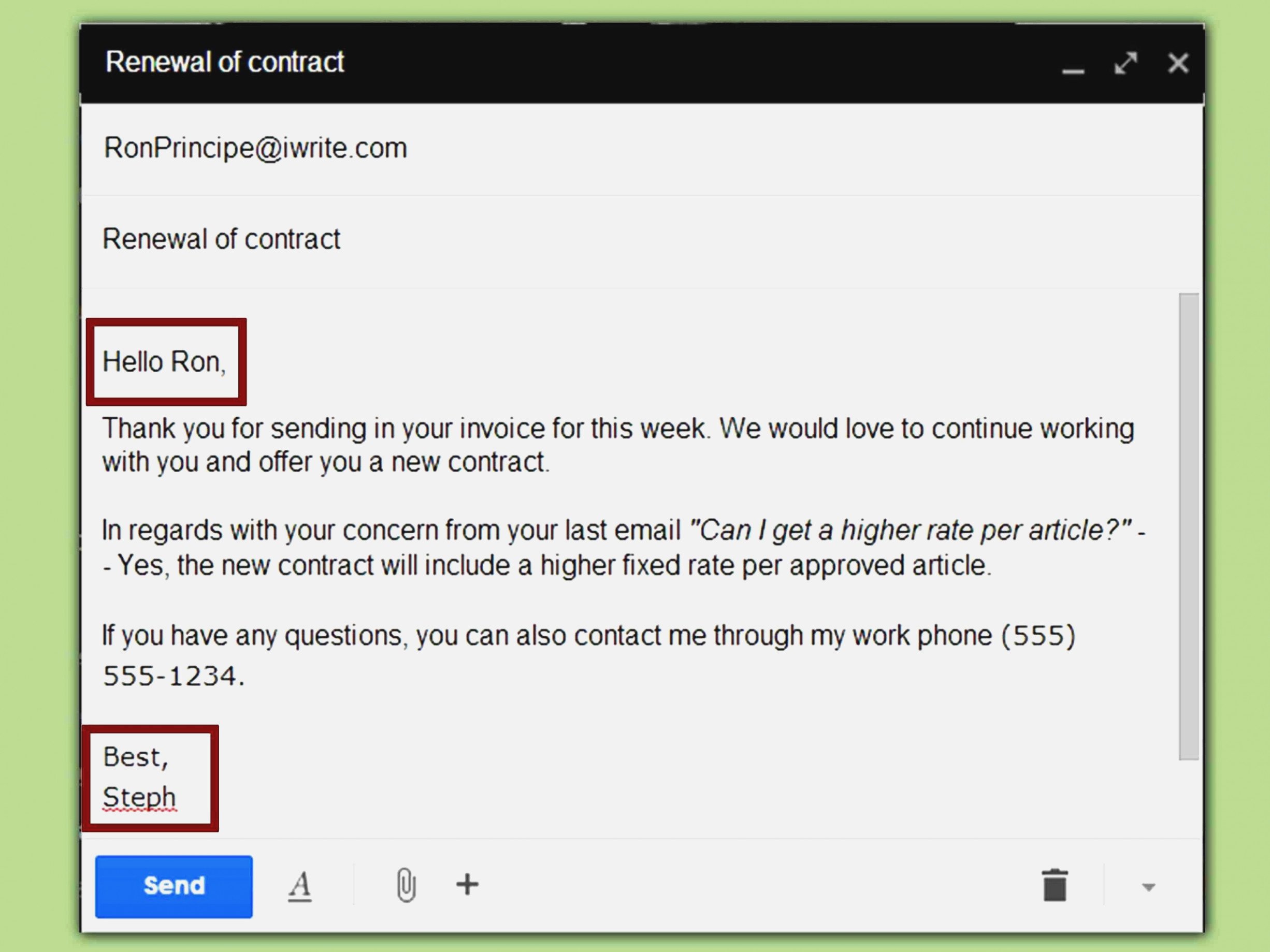1270x952 pixels.
Task: Click the close compose window icon
Action: click(1178, 62)
